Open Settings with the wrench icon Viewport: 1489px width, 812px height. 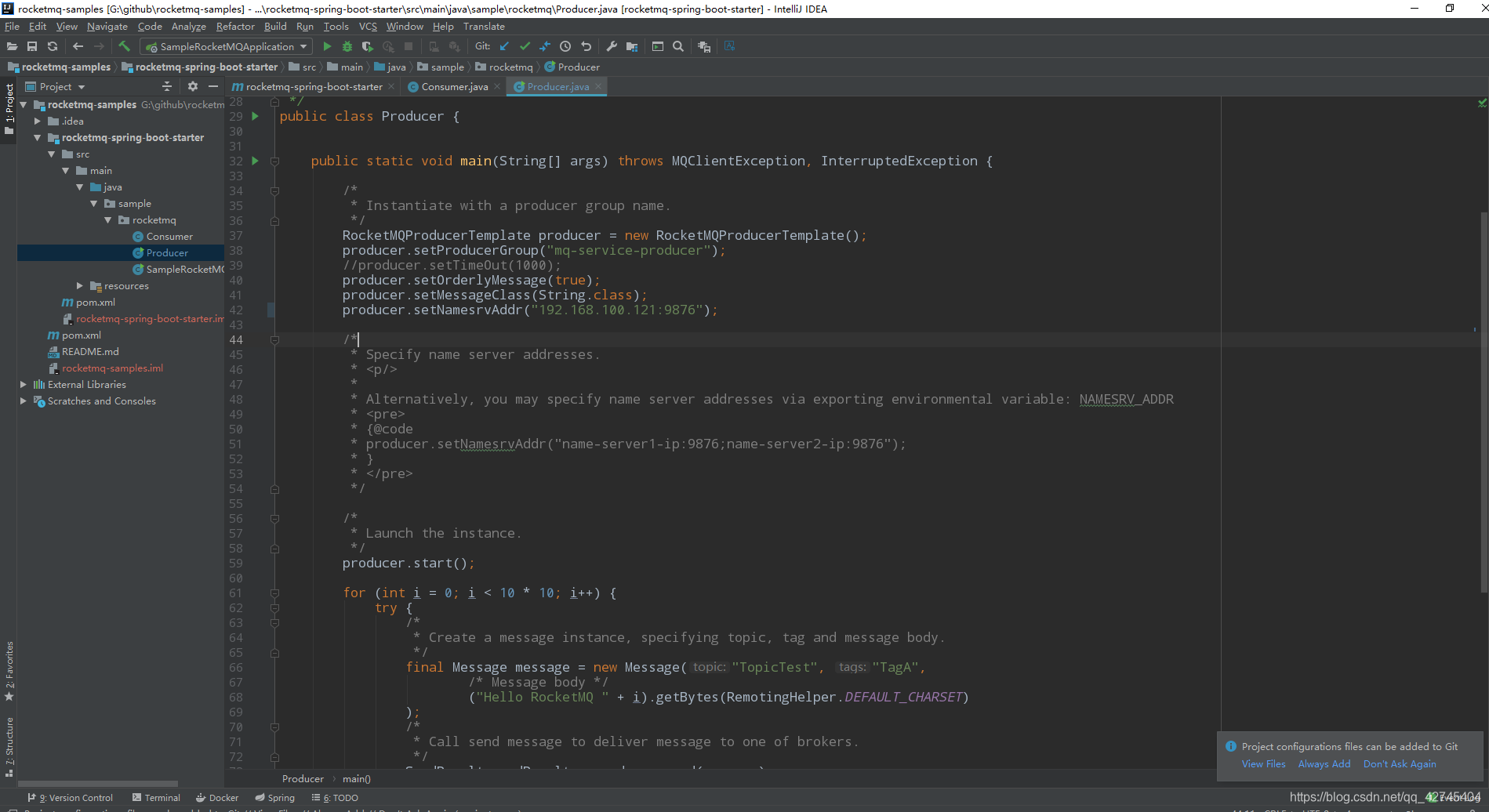point(612,46)
